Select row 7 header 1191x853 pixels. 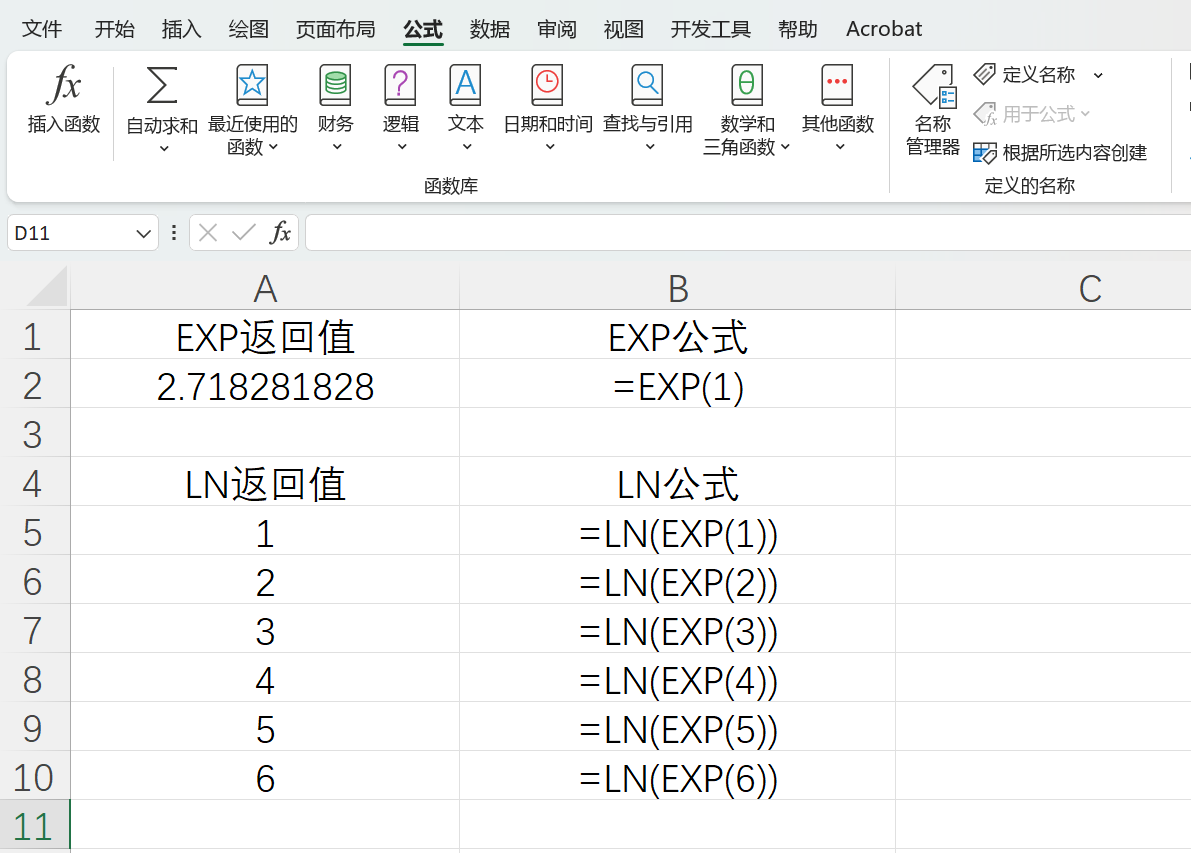tap(34, 630)
